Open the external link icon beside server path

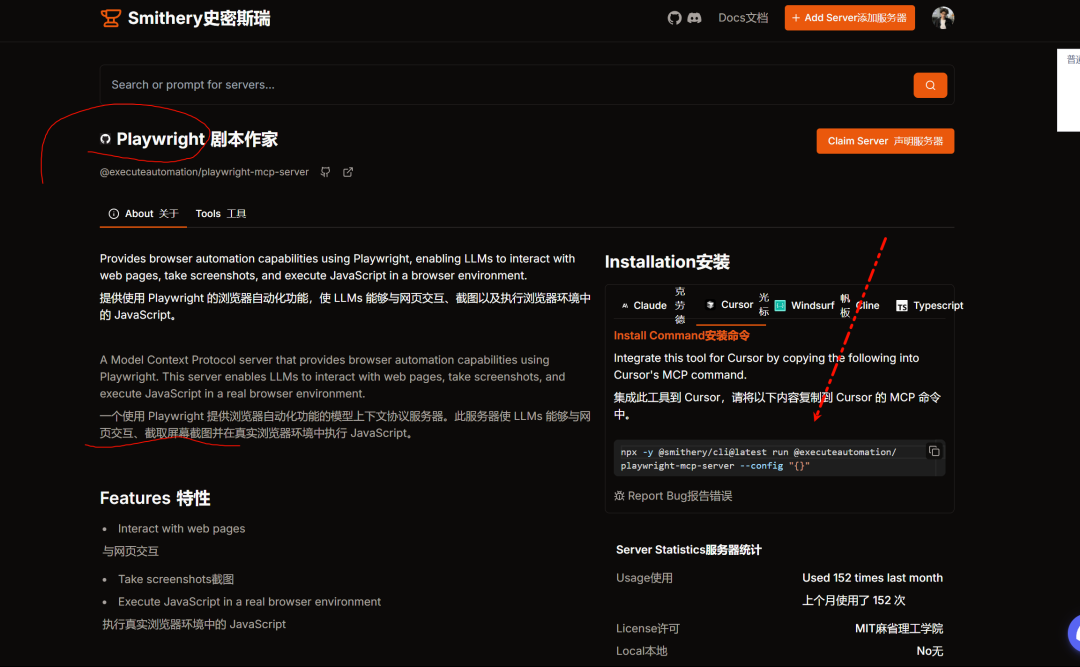(x=348, y=172)
